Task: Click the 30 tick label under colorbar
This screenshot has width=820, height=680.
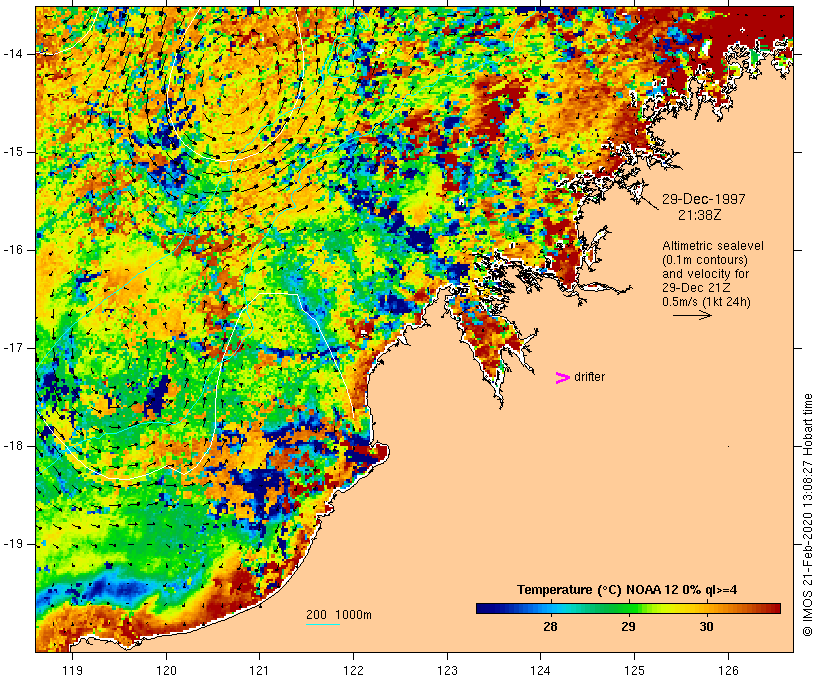Action: 706,627
